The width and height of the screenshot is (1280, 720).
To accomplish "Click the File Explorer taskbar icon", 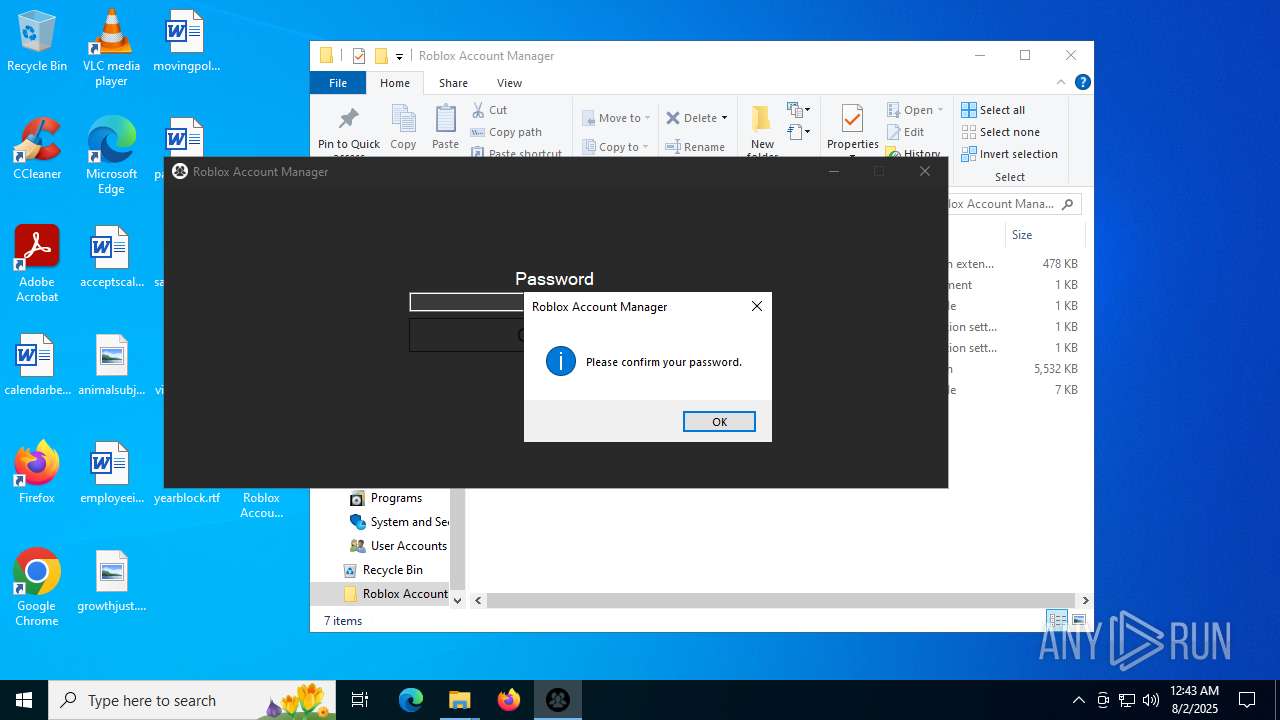I will (460, 700).
